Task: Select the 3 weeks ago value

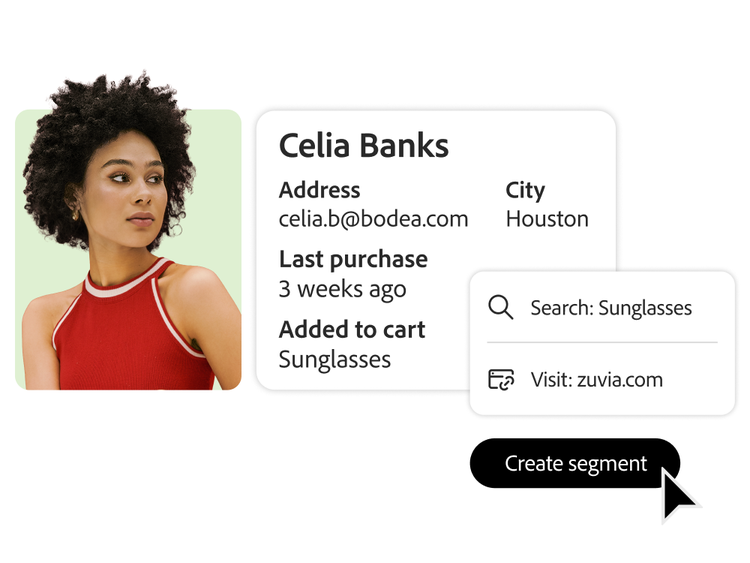Action: (342, 290)
